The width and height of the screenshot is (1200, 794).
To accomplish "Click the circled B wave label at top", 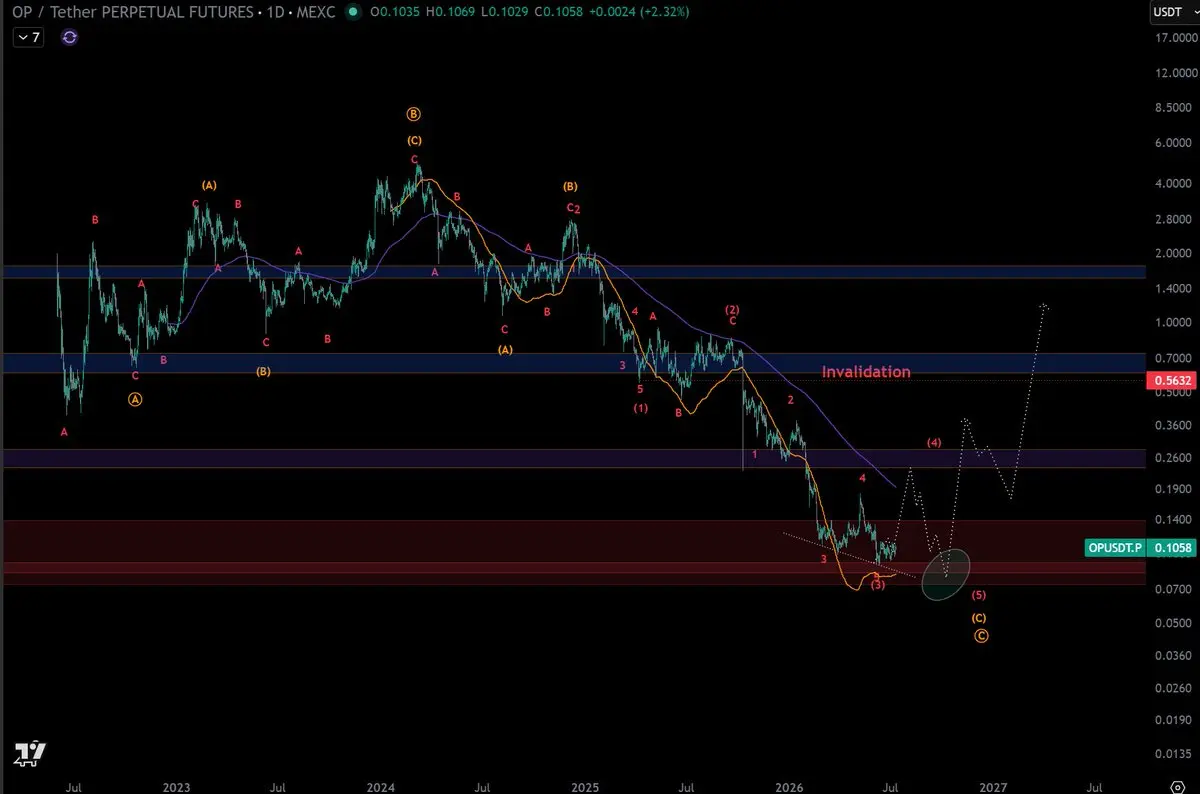I will [413, 115].
